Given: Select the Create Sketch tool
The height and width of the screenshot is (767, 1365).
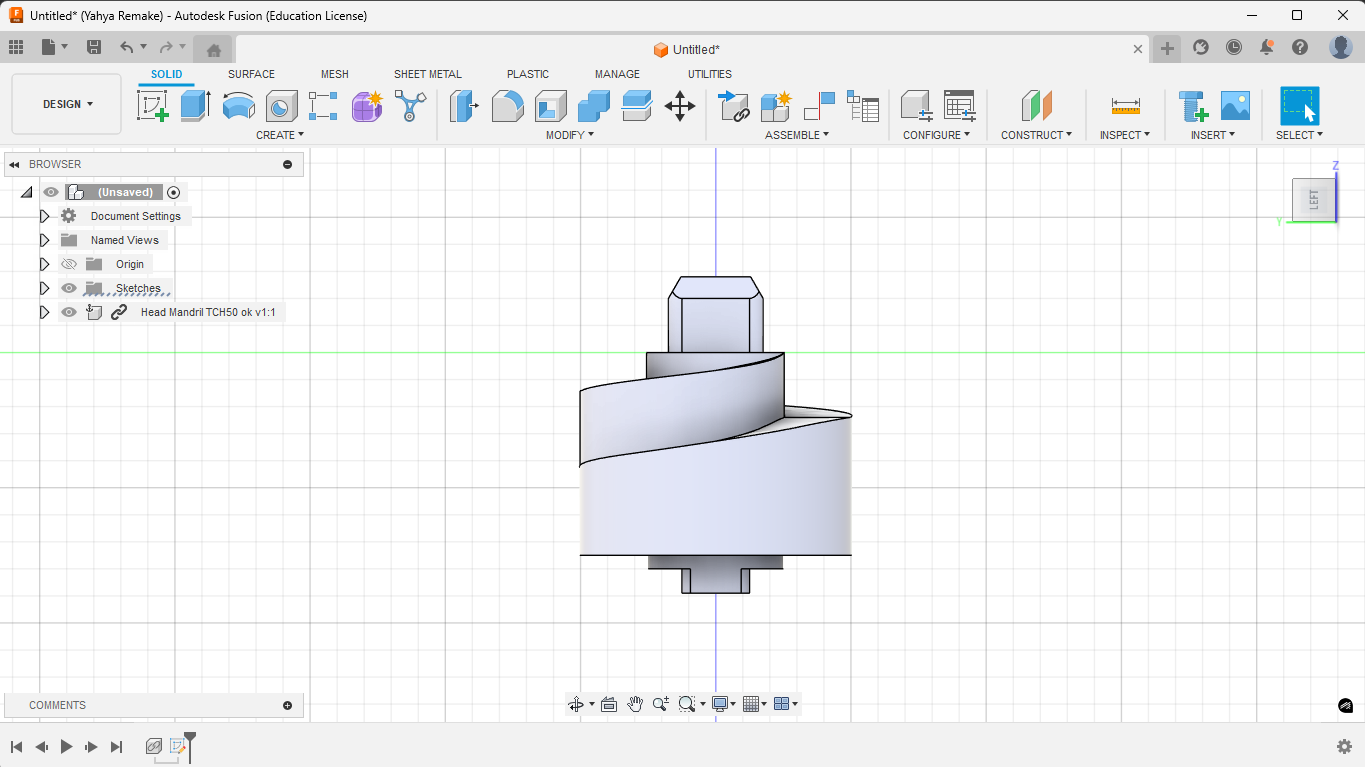Looking at the screenshot, I should (x=153, y=105).
